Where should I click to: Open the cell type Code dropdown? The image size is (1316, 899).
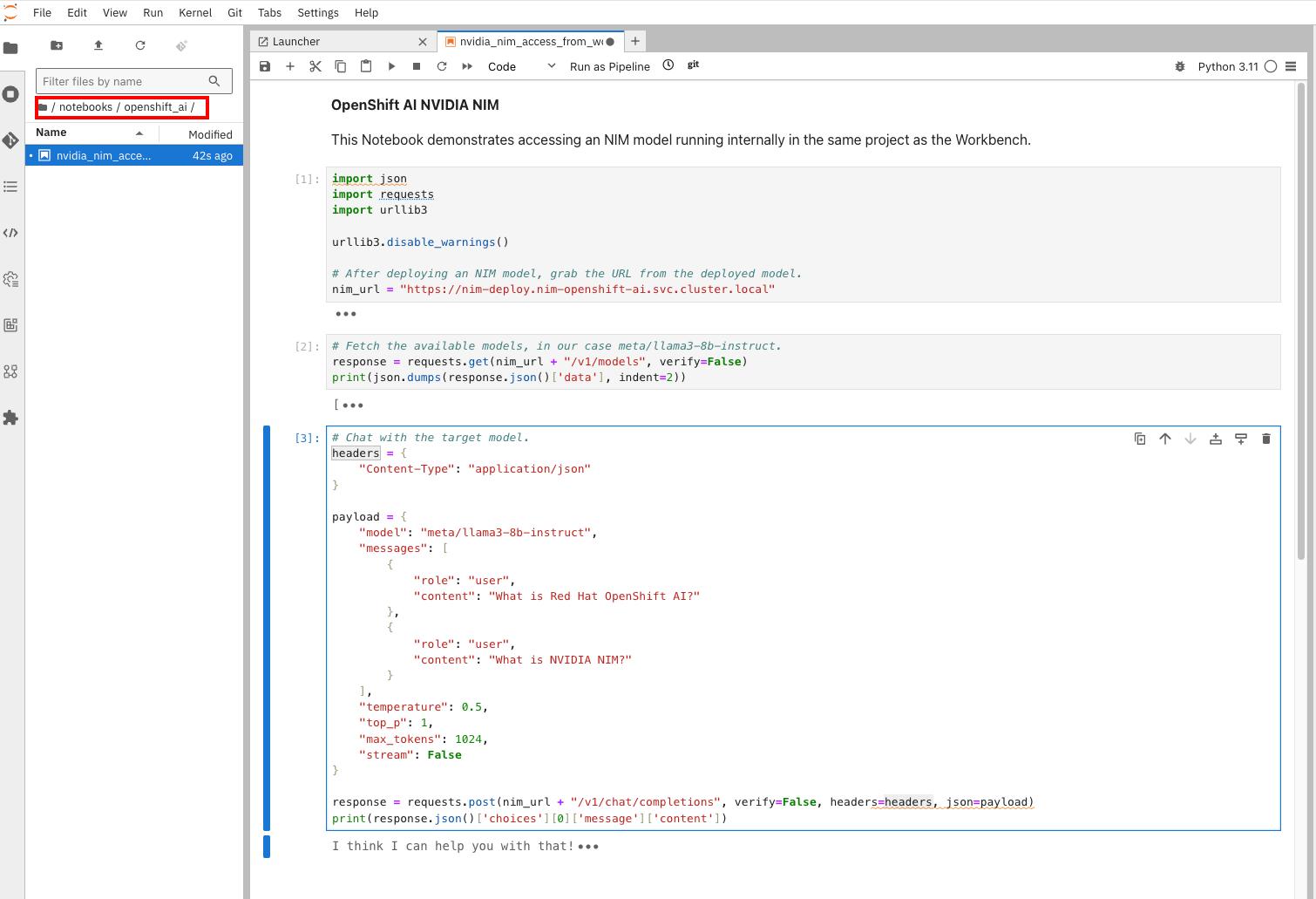tap(521, 66)
